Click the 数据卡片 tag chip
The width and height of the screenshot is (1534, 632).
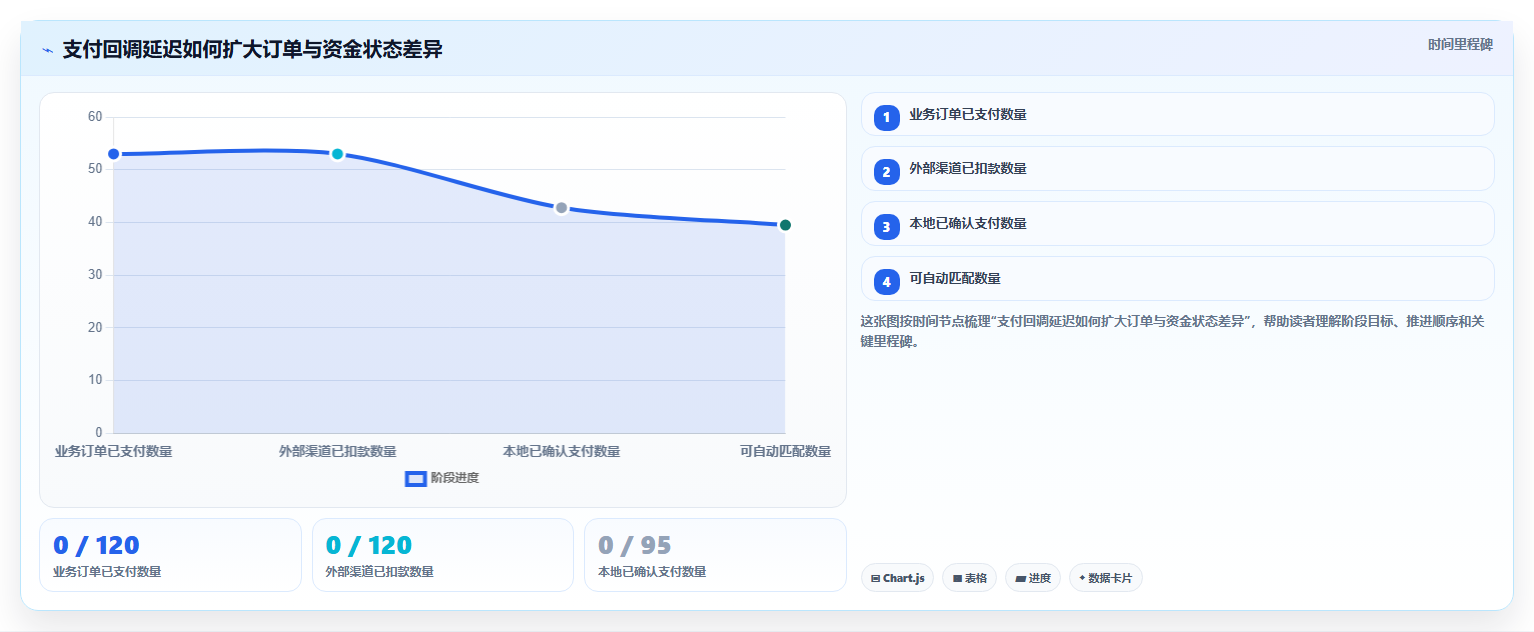1105,578
